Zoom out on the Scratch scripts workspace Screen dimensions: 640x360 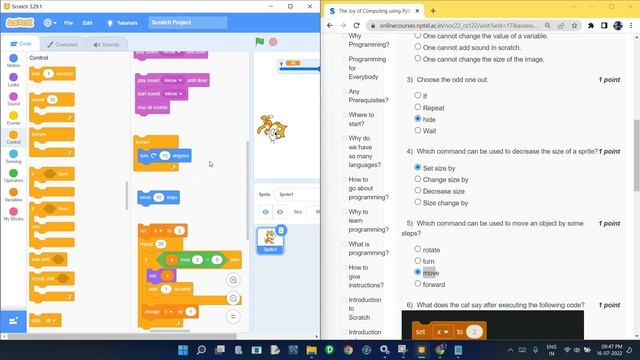click(233, 298)
